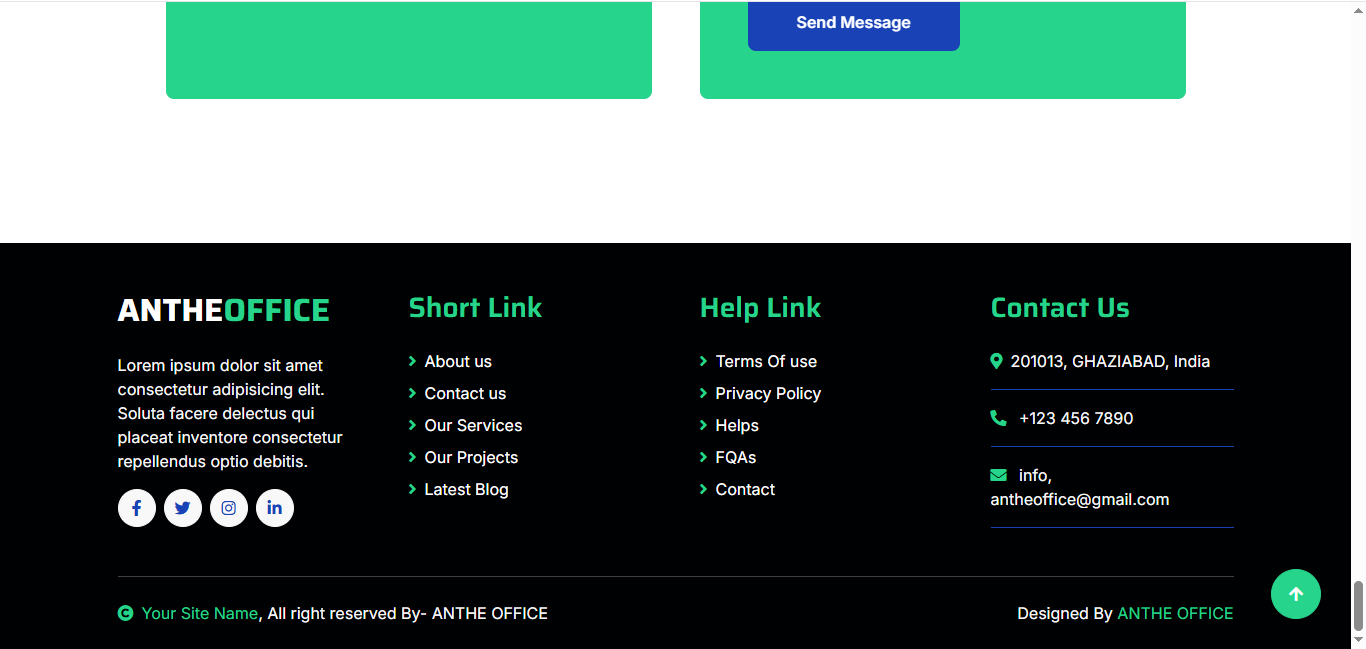
Task: Open the Contact us link under Short Link
Action: [x=464, y=393]
